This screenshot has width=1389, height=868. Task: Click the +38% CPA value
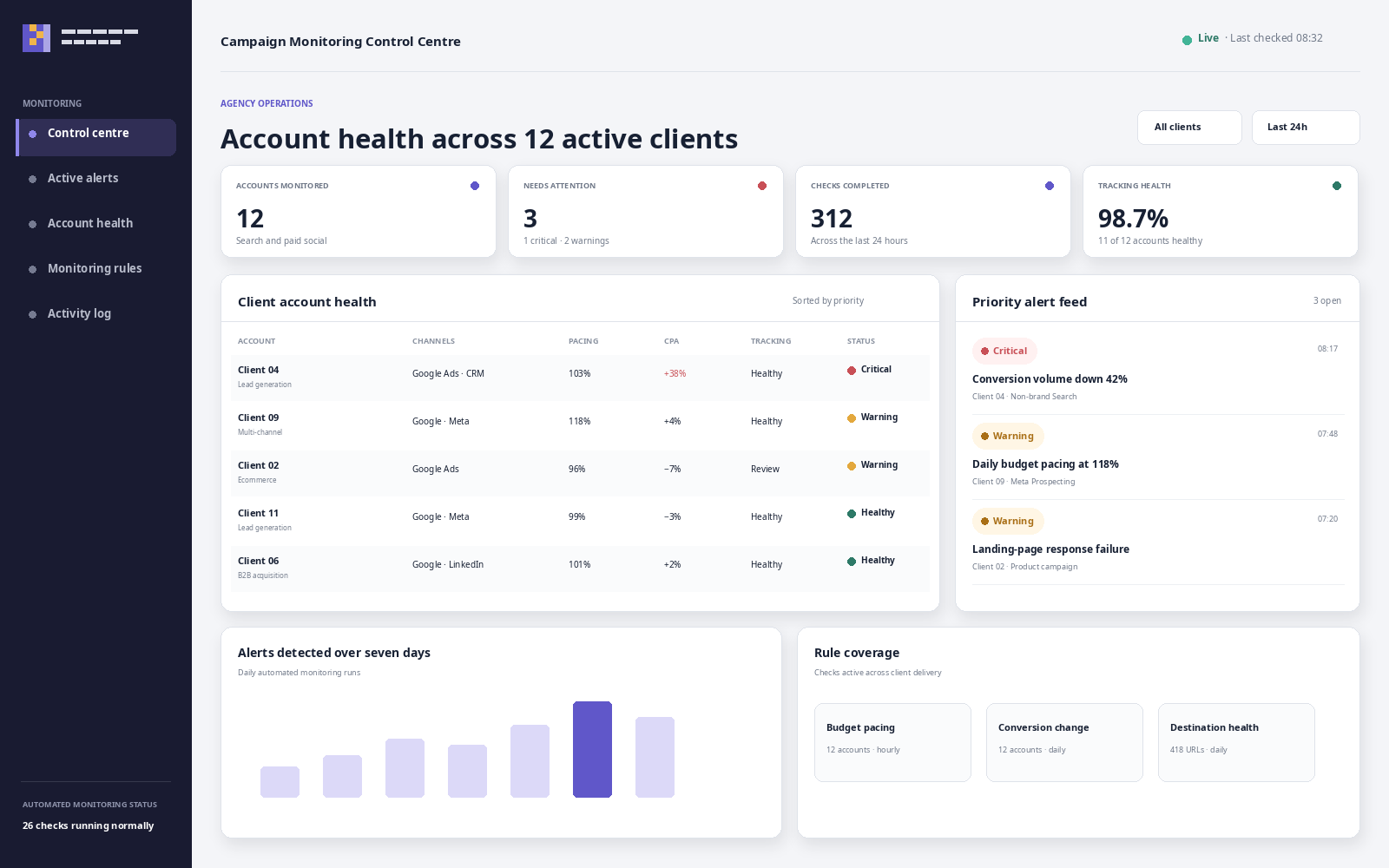pyautogui.click(x=675, y=374)
